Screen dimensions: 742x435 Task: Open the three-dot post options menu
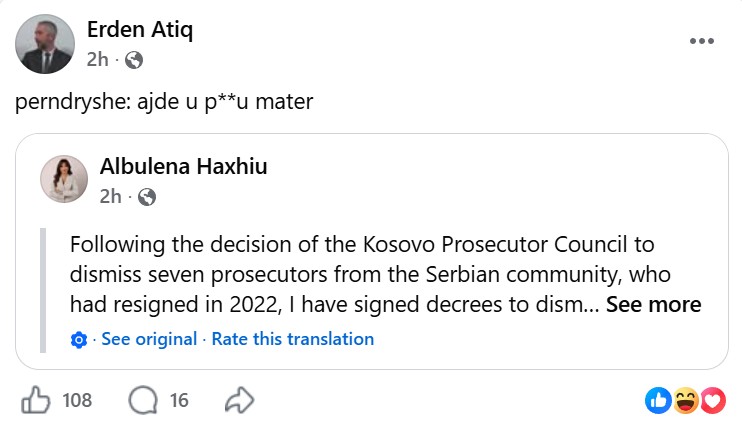702,41
